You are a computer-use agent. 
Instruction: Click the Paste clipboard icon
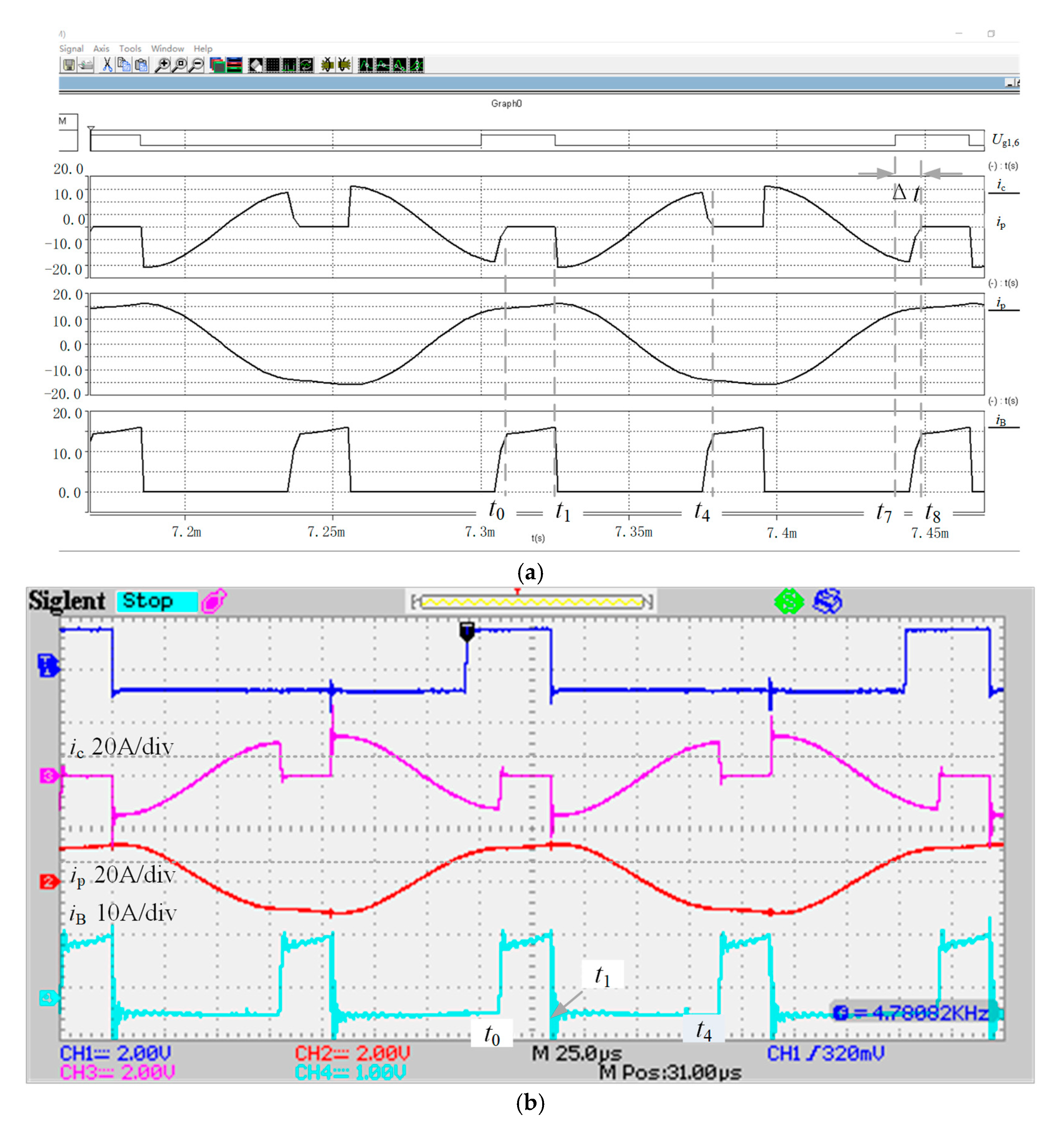click(x=141, y=65)
